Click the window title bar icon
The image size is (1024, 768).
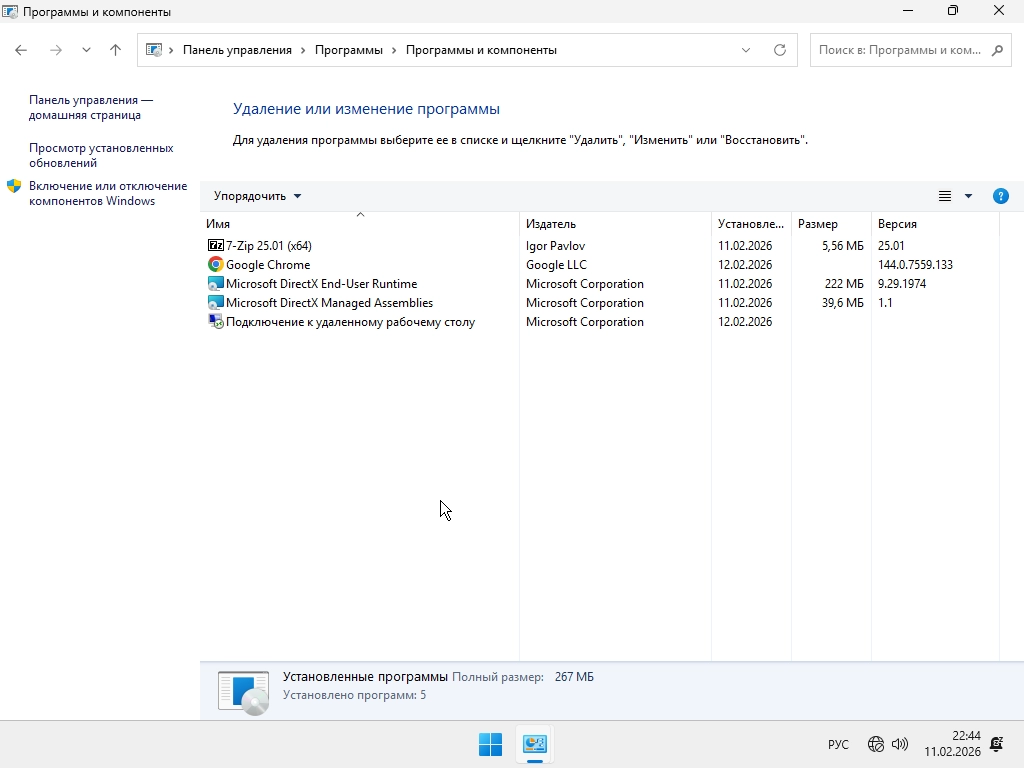(x=10, y=12)
